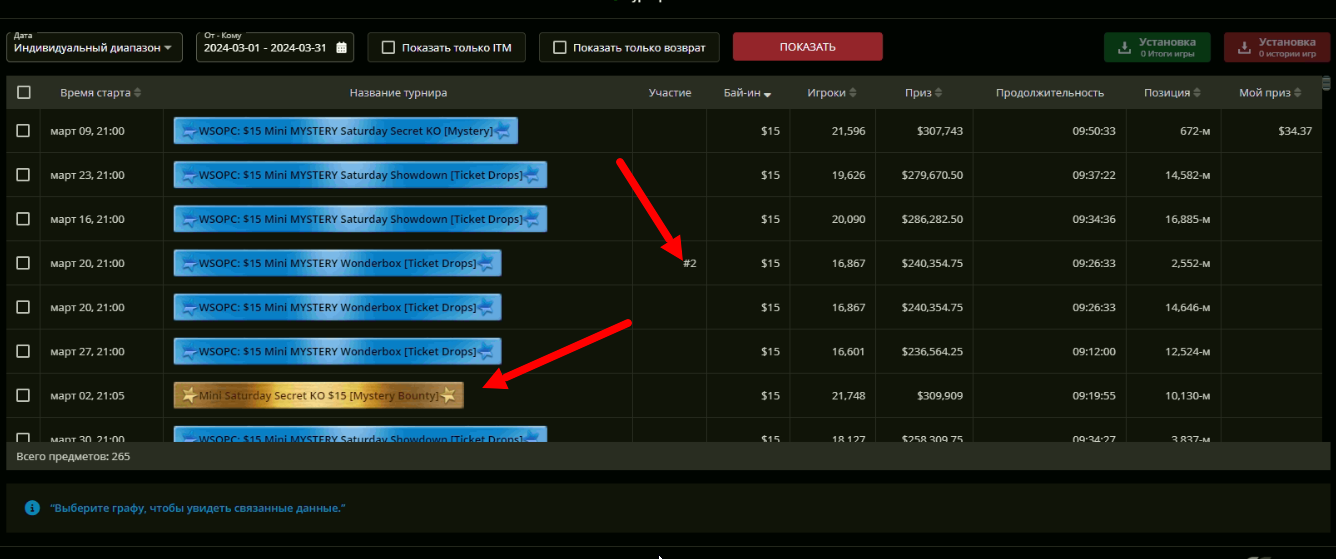The image size is (1336, 559).
Task: Sort by Бай-ин column arrow
Action: point(768,94)
